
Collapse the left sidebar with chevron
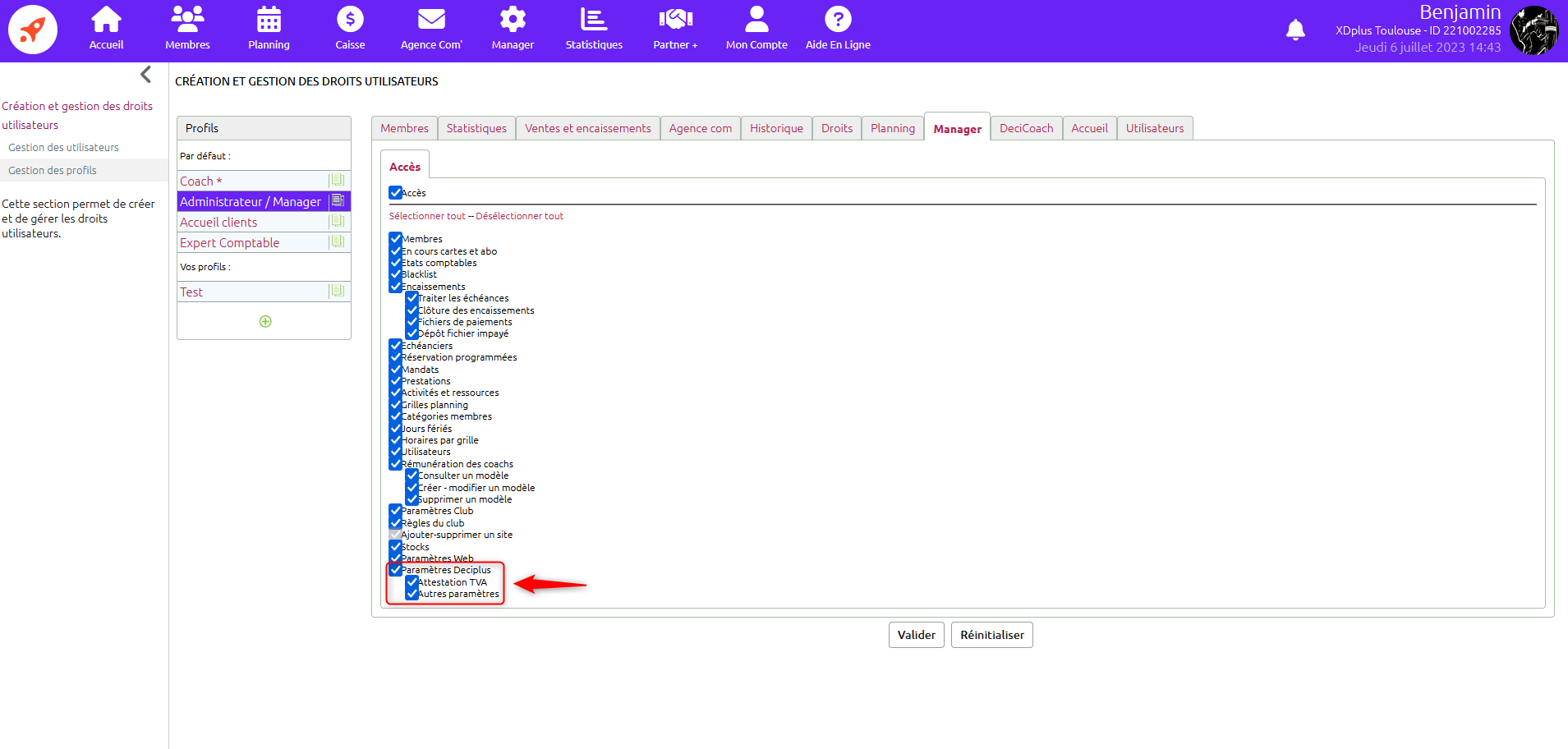click(x=145, y=75)
